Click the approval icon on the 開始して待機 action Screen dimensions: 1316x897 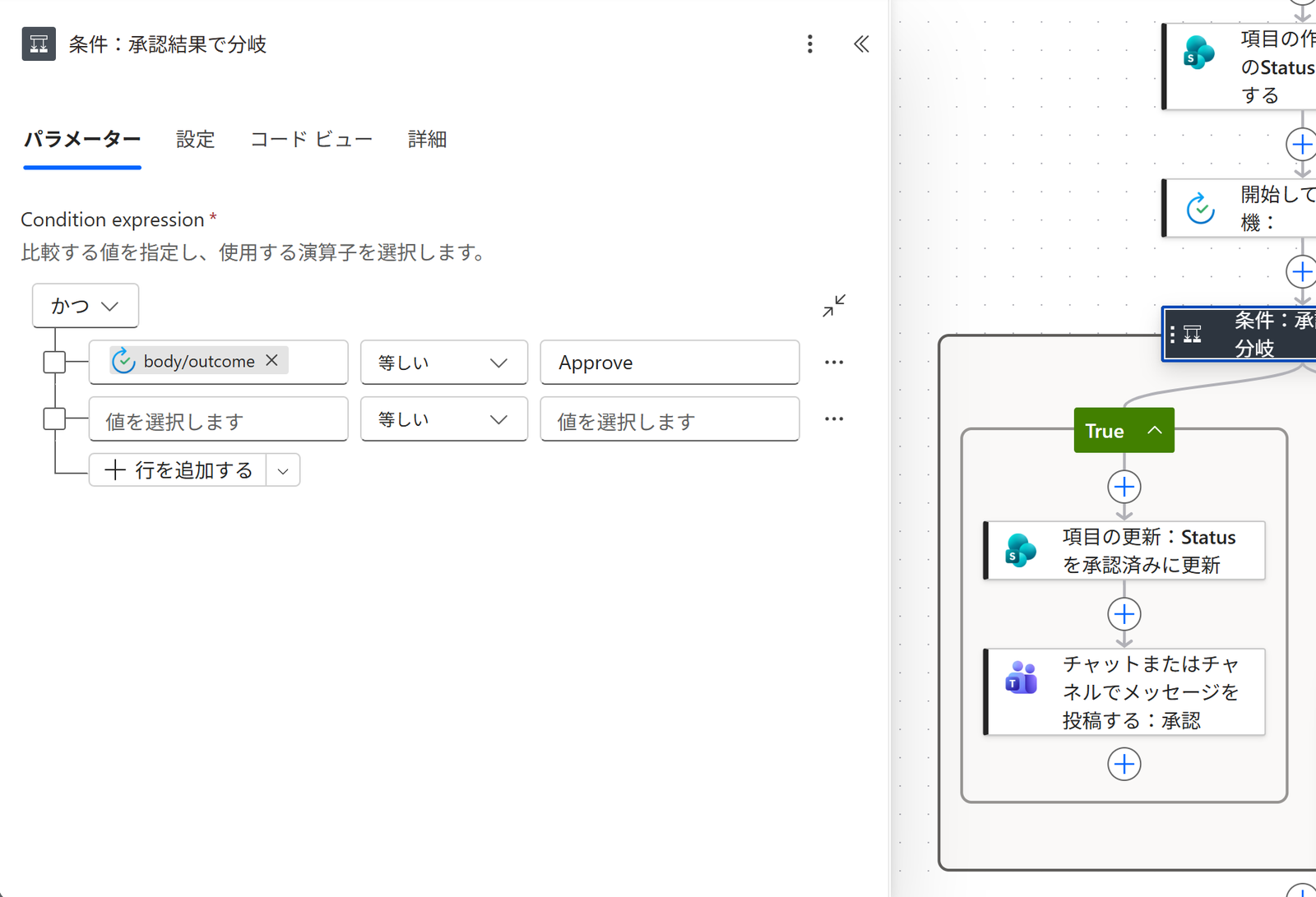point(1201,208)
